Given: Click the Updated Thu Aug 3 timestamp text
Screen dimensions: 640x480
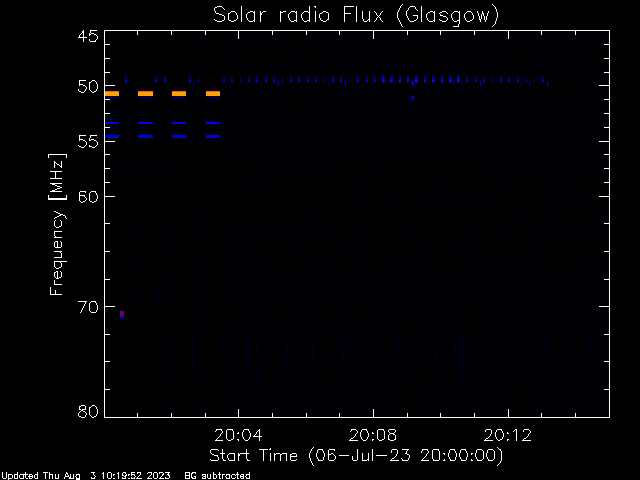Looking at the screenshot, I should click(86, 475).
